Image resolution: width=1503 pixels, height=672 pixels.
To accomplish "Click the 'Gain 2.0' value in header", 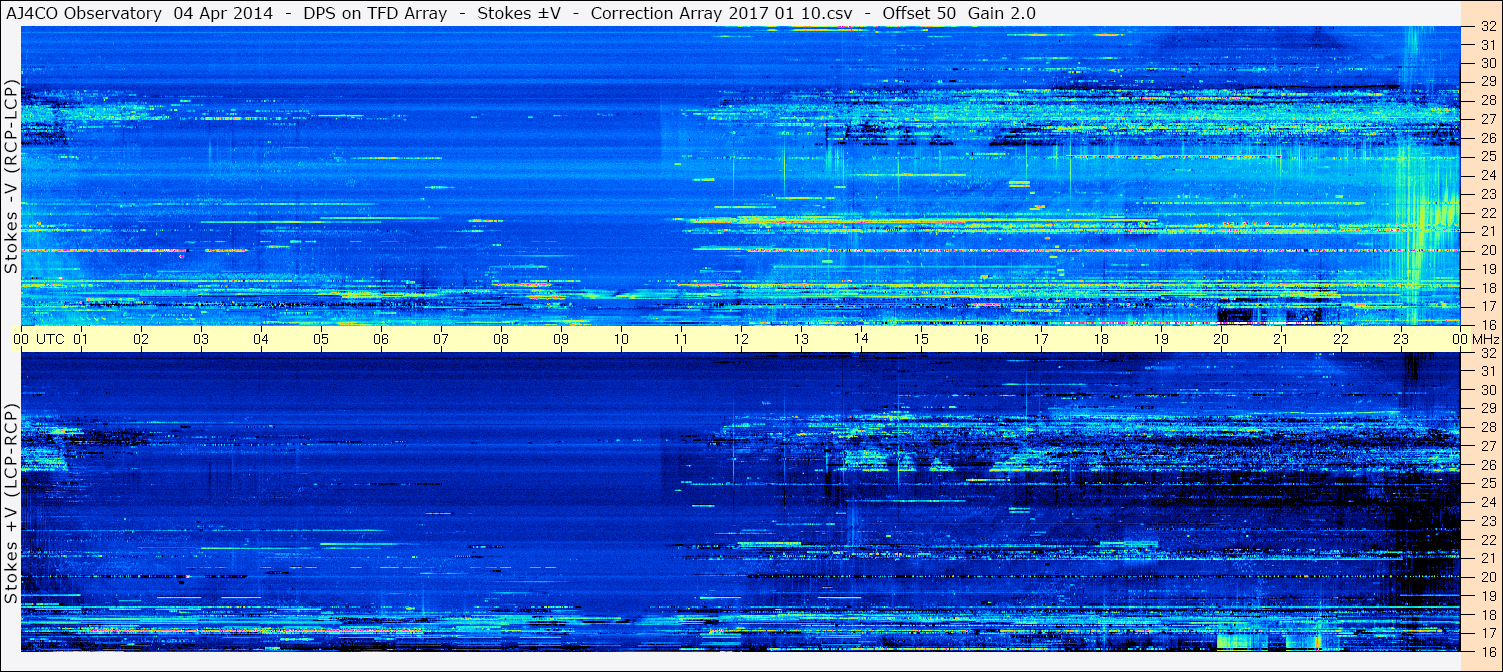I will (1002, 13).
